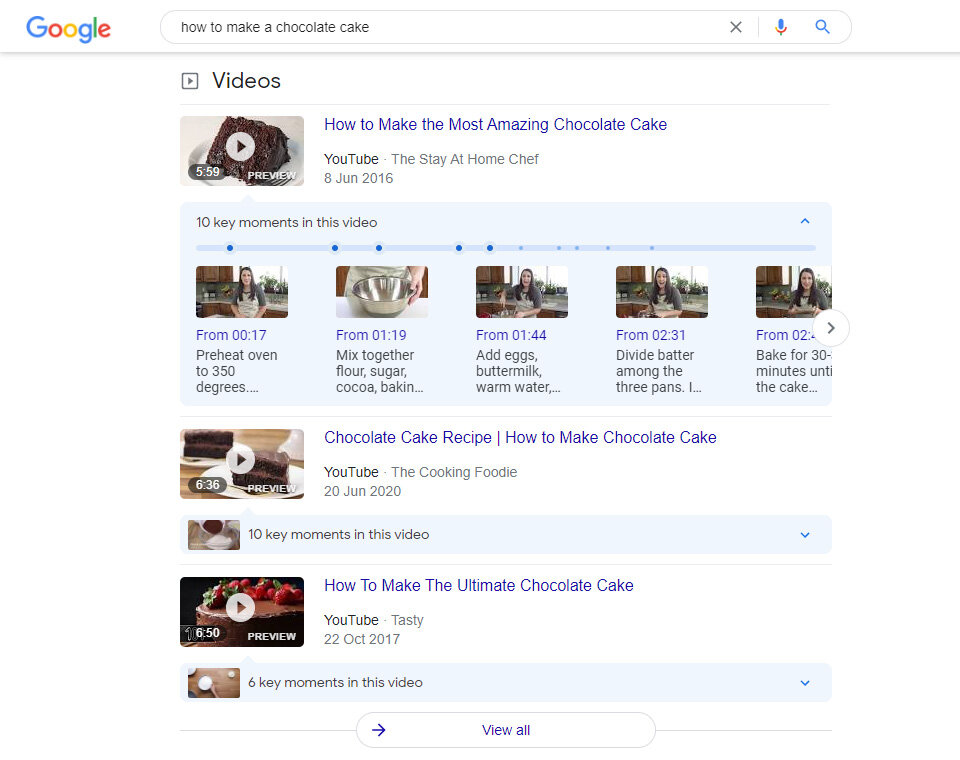Jump to fourth timeline dot at 02:31
The height and width of the screenshot is (760, 960).
[459, 248]
